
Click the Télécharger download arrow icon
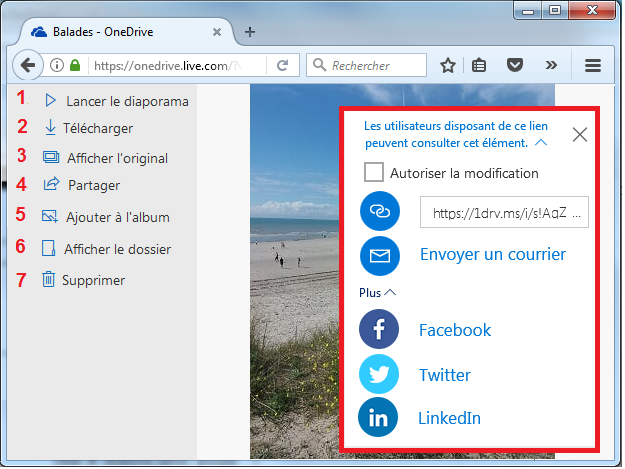pyautogui.click(x=50, y=128)
